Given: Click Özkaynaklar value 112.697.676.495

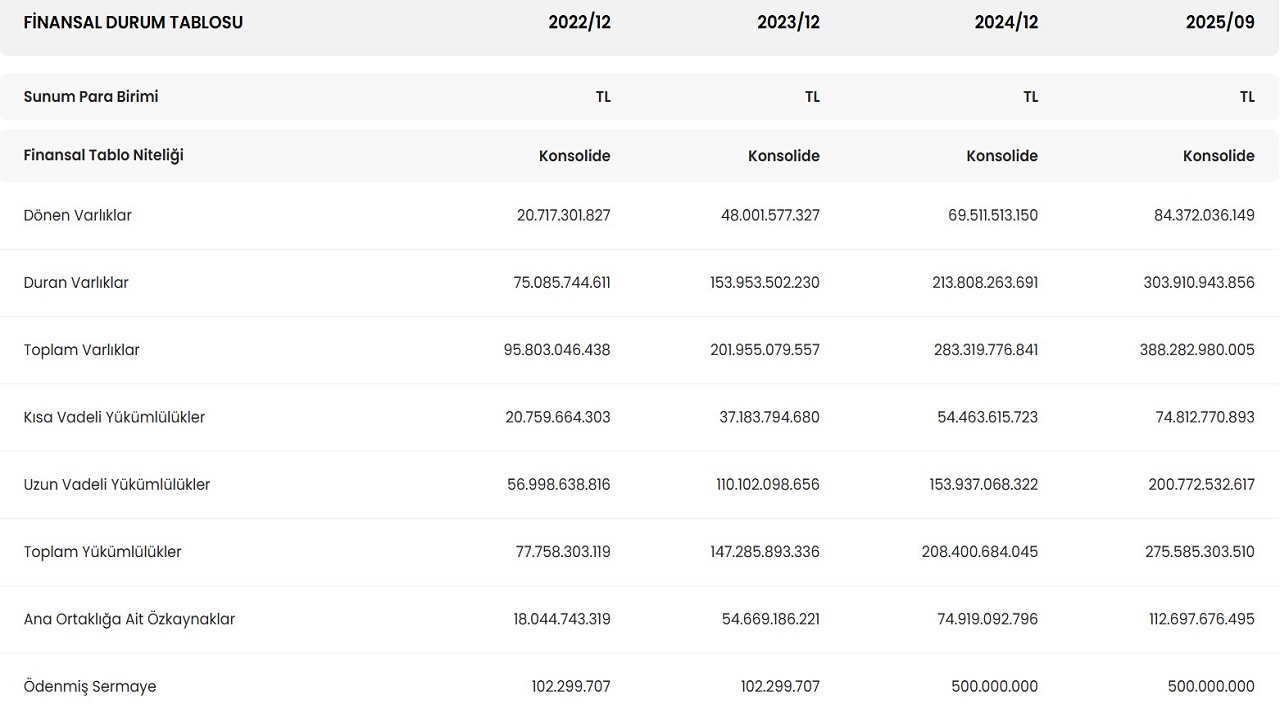Looking at the screenshot, I should pyautogui.click(x=1201, y=619).
